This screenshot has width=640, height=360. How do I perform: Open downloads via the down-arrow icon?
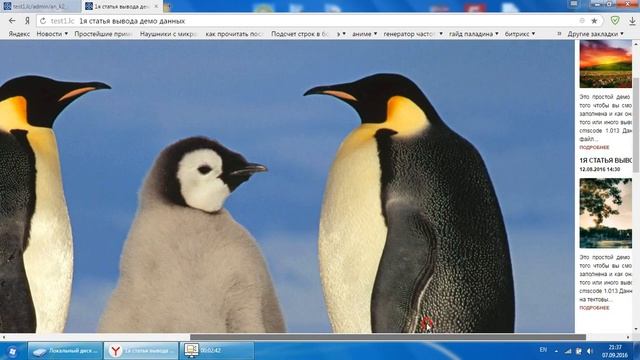(x=632, y=20)
